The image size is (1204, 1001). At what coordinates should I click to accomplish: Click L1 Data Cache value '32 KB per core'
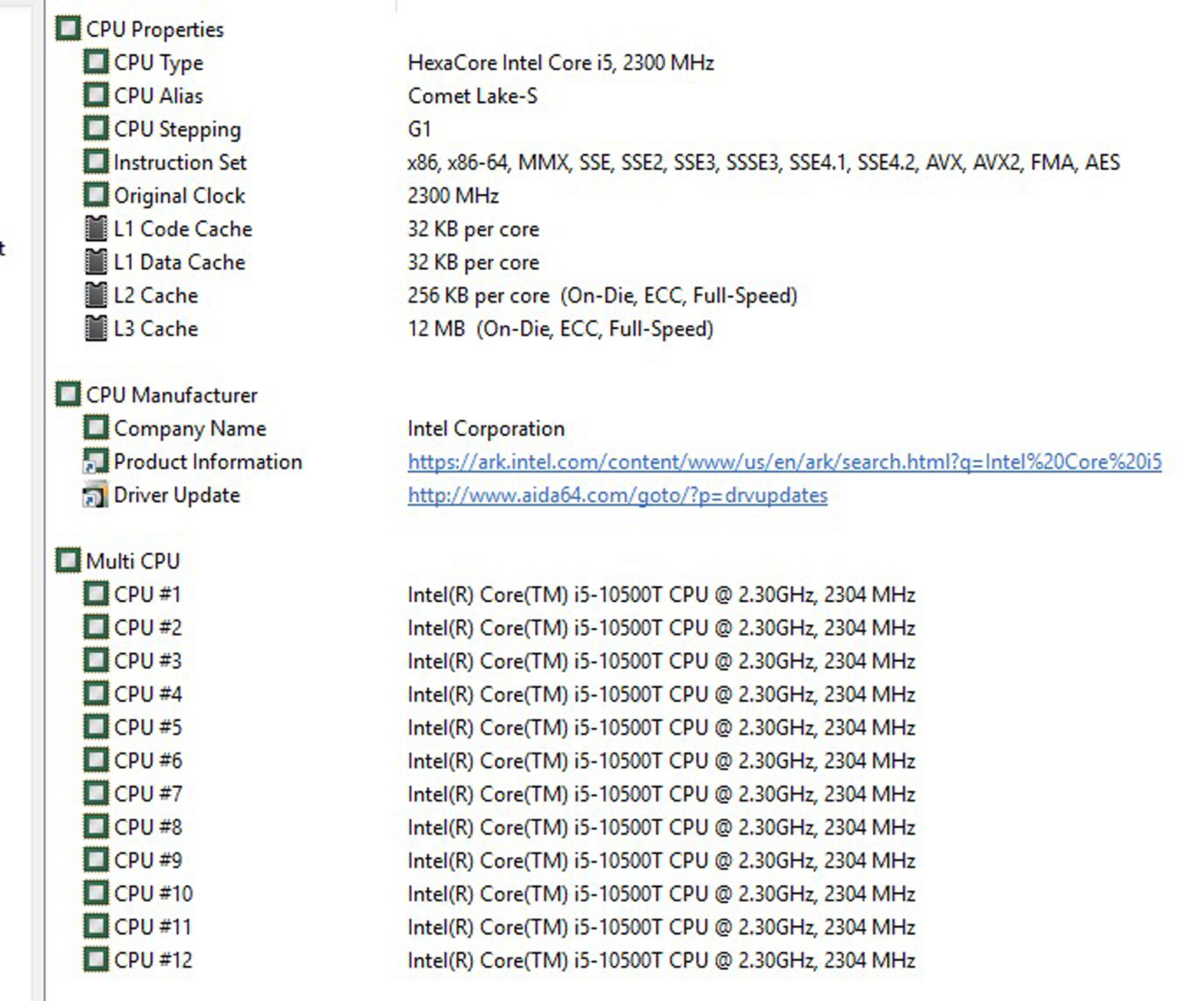(x=473, y=262)
